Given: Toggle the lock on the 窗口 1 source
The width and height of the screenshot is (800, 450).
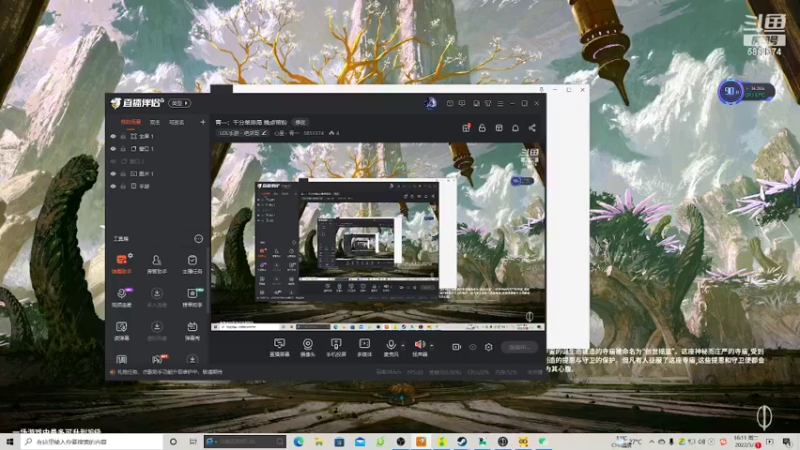Looking at the screenshot, I should click(123, 148).
